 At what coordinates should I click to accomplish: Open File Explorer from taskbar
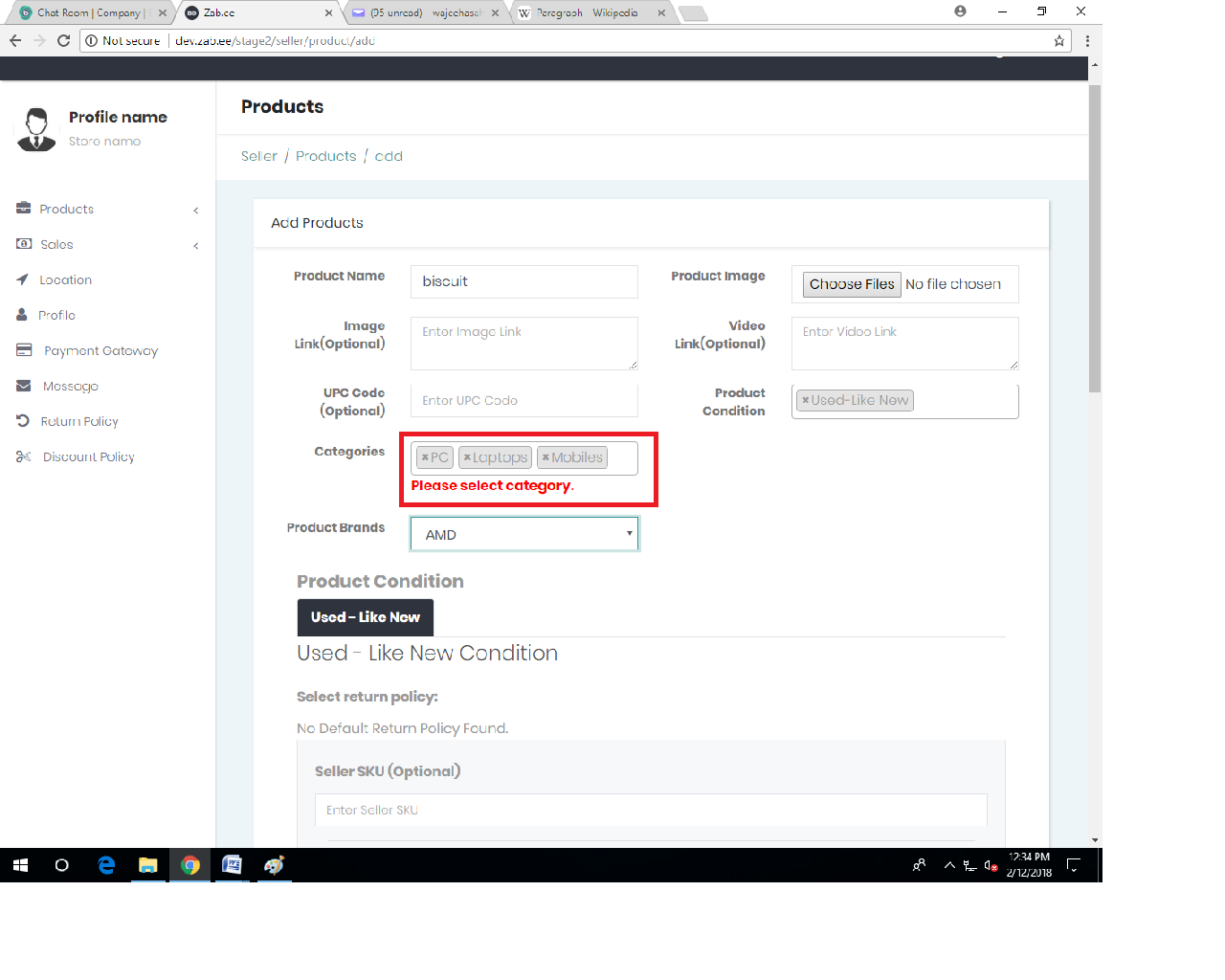148,865
